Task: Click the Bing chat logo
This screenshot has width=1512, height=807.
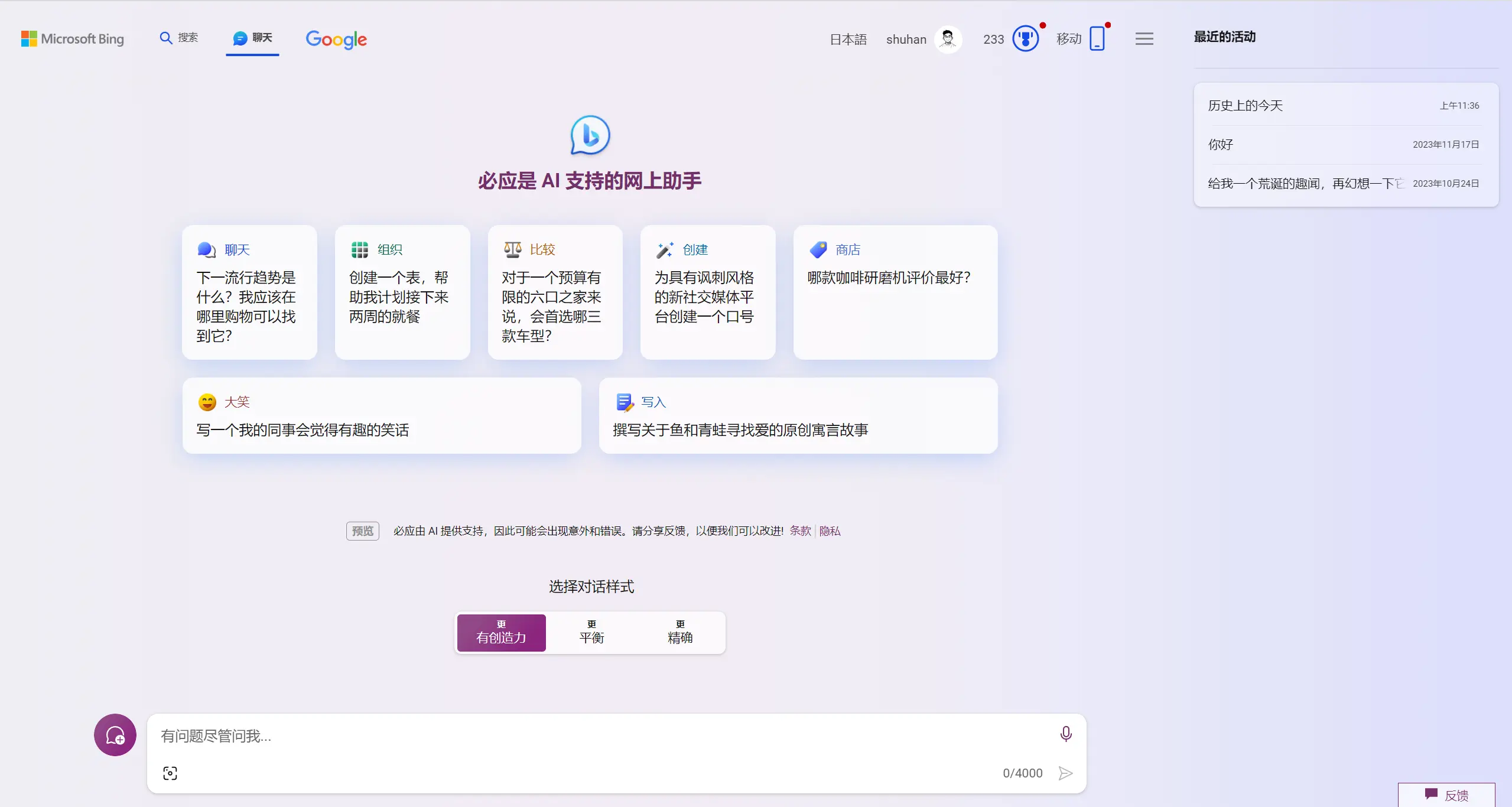Action: pos(590,135)
